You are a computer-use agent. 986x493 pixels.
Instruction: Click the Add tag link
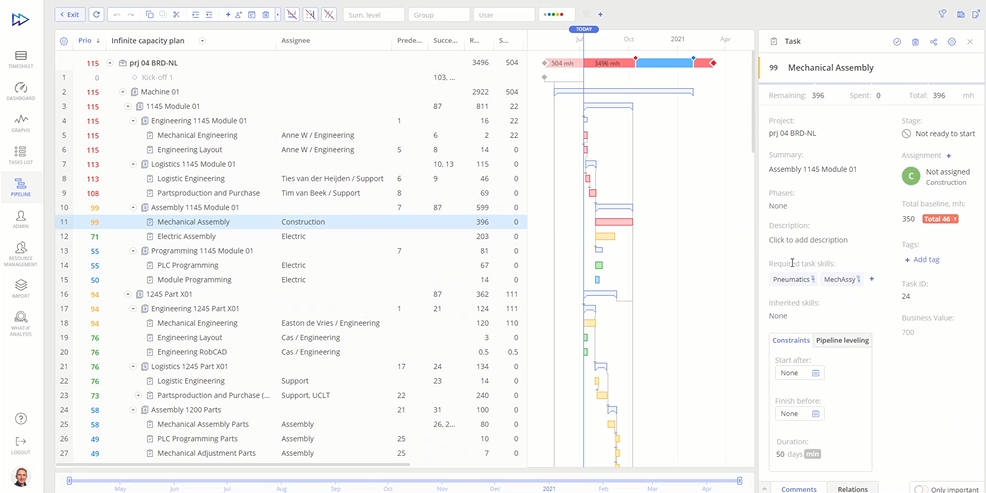click(921, 260)
